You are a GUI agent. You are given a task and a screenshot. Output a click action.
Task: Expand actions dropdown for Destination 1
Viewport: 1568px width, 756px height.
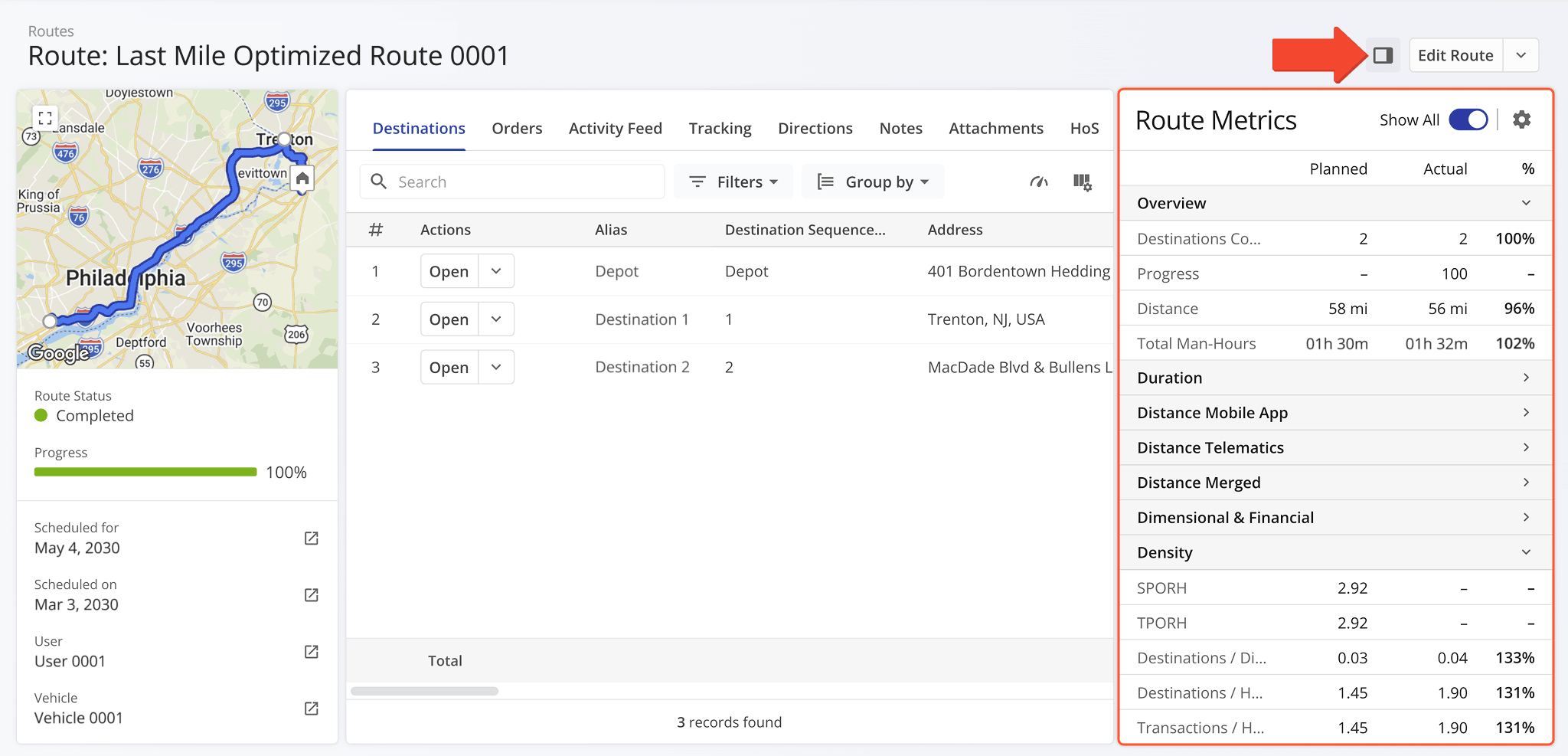coord(496,319)
